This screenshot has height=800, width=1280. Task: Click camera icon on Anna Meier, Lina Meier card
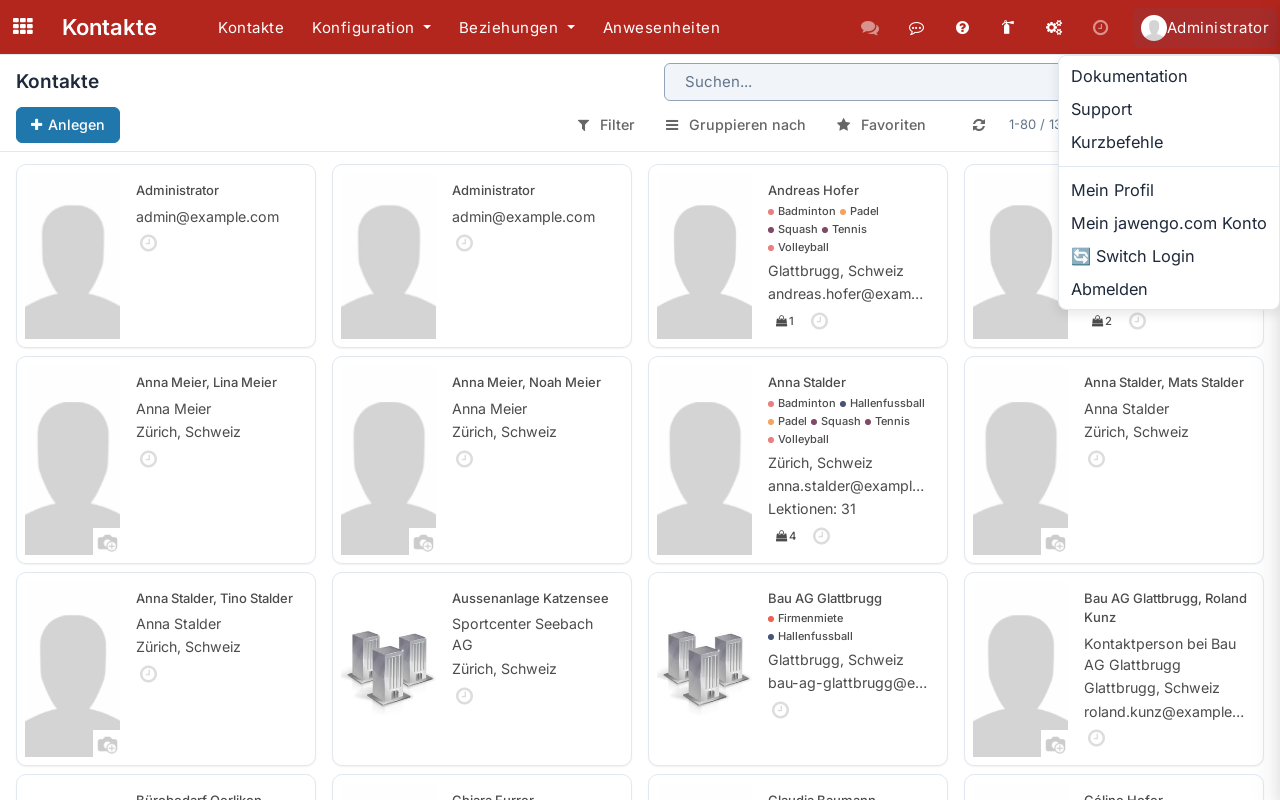[107, 543]
